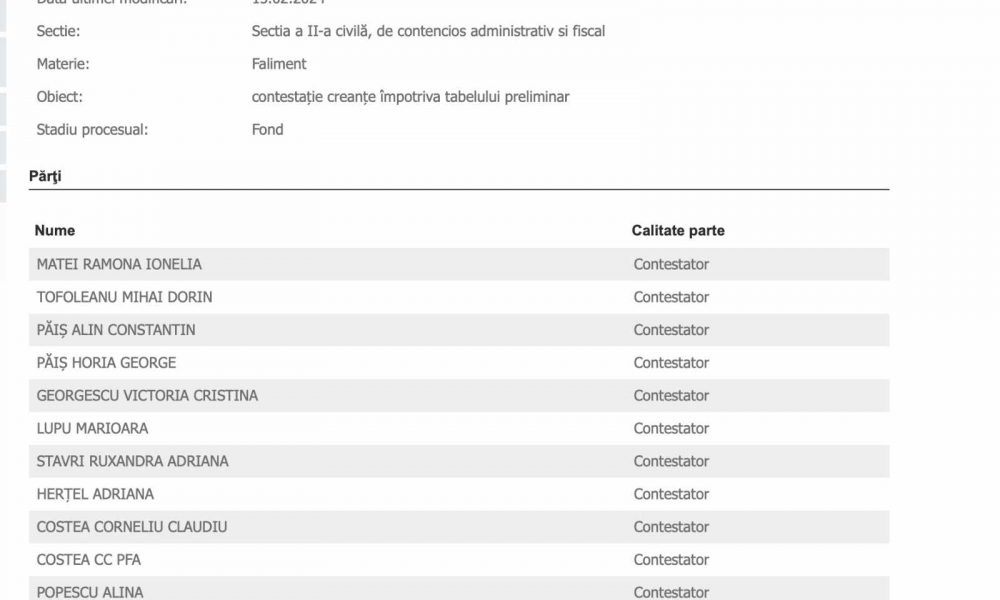
Task: Select the LUPU MARIOARA party name
Action: 92,428
